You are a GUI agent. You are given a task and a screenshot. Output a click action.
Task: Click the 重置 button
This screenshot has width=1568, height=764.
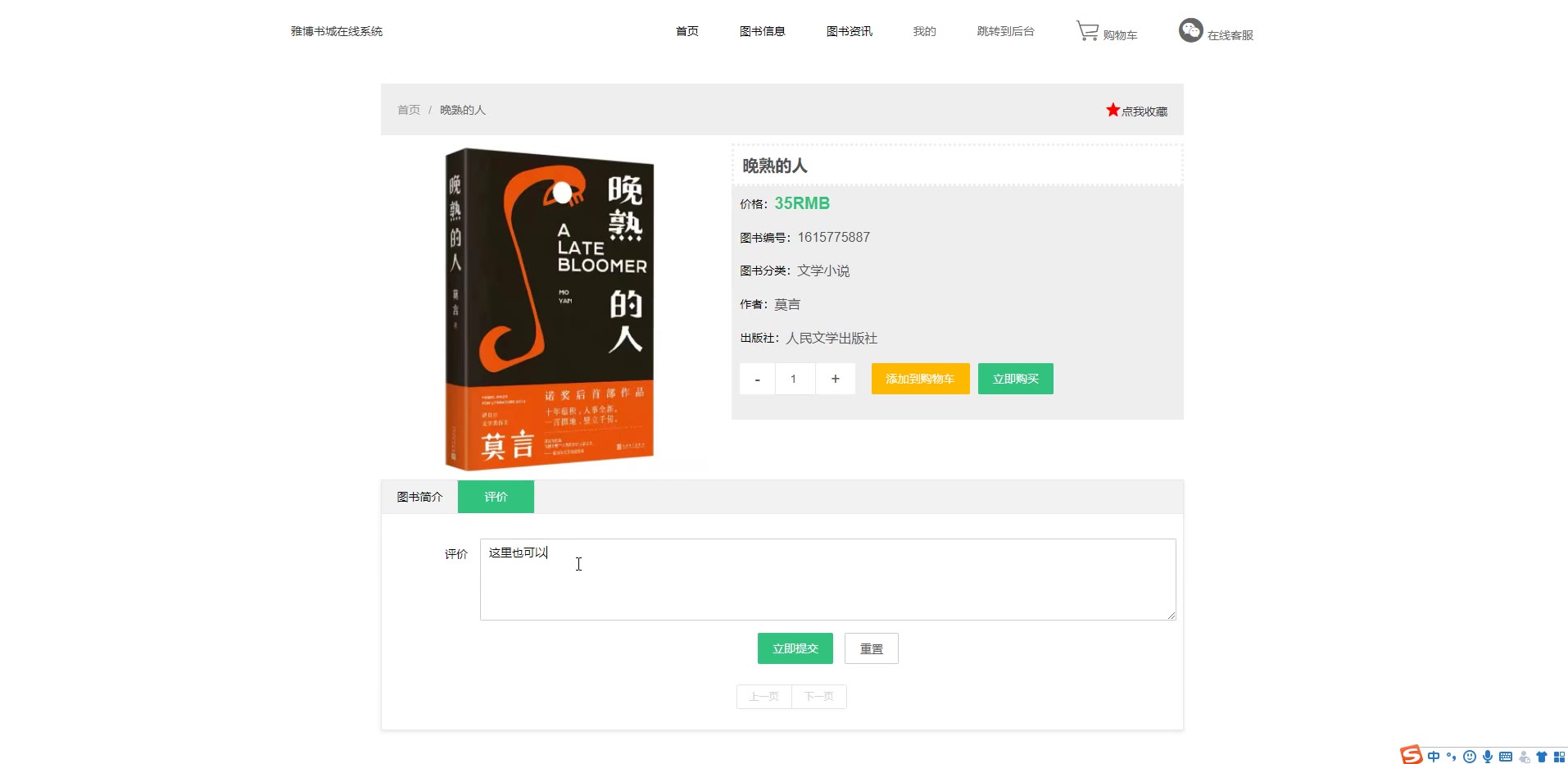(x=871, y=648)
